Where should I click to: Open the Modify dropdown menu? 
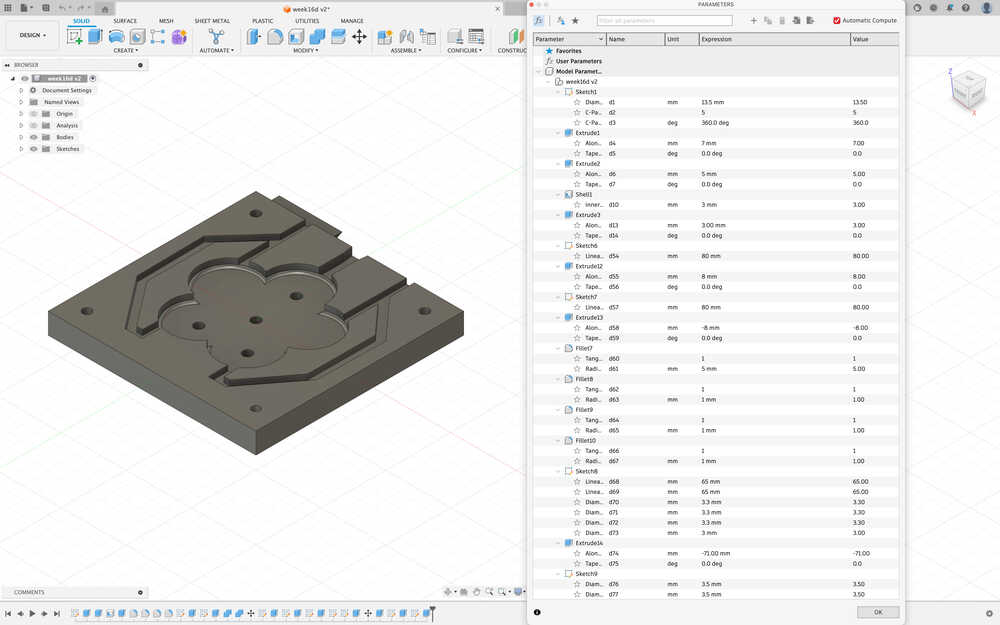pos(305,50)
